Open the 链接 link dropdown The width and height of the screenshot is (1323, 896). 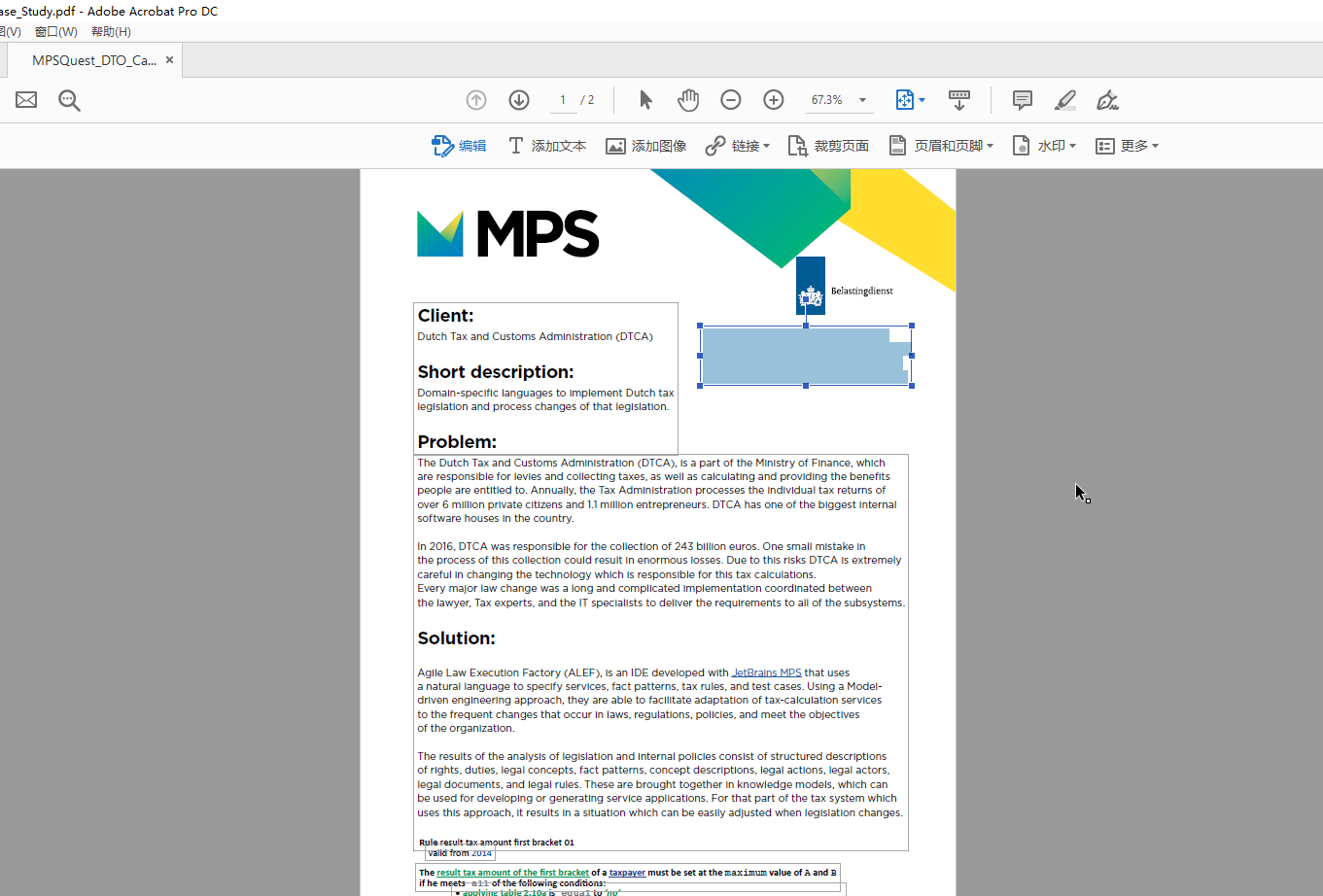[x=738, y=146]
